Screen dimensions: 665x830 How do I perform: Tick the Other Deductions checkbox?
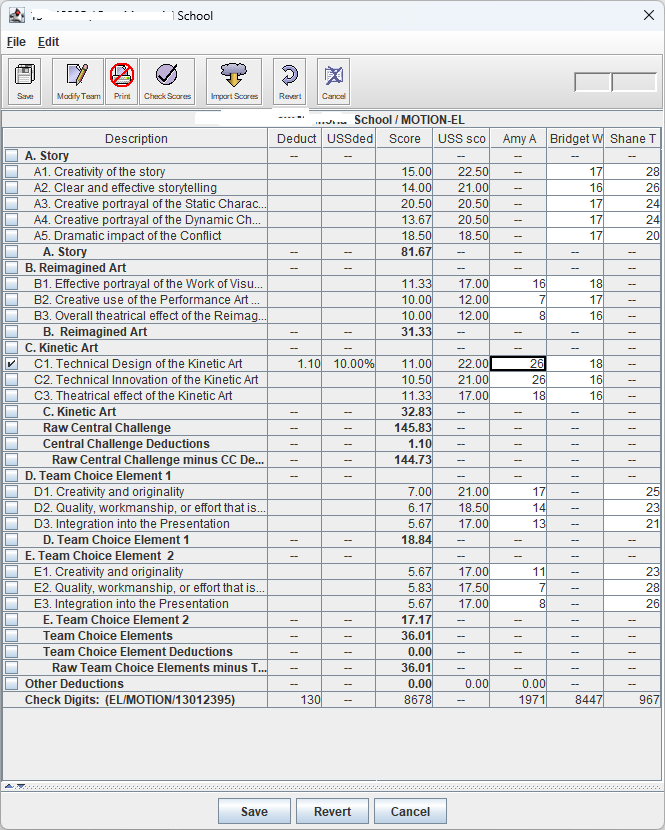click(x=11, y=683)
